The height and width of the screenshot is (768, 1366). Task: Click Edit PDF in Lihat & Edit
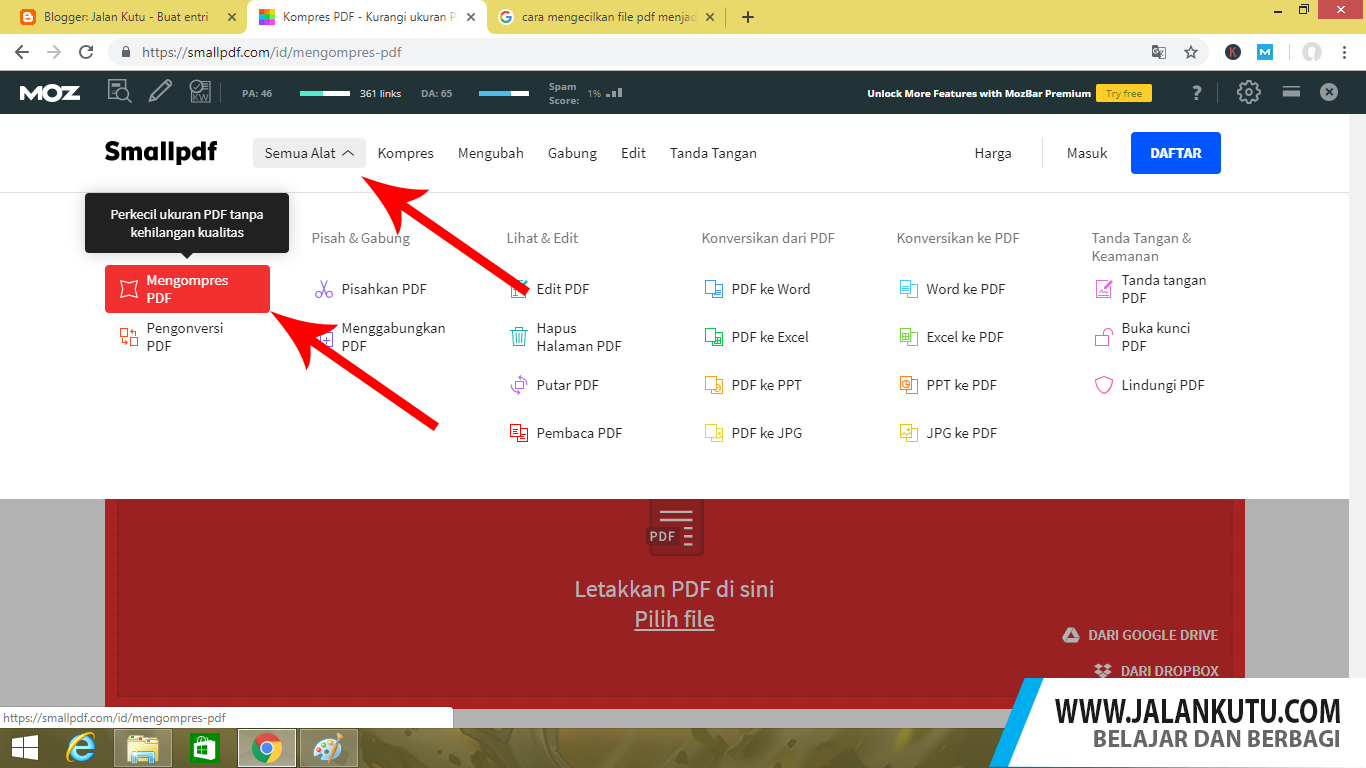pyautogui.click(x=563, y=289)
